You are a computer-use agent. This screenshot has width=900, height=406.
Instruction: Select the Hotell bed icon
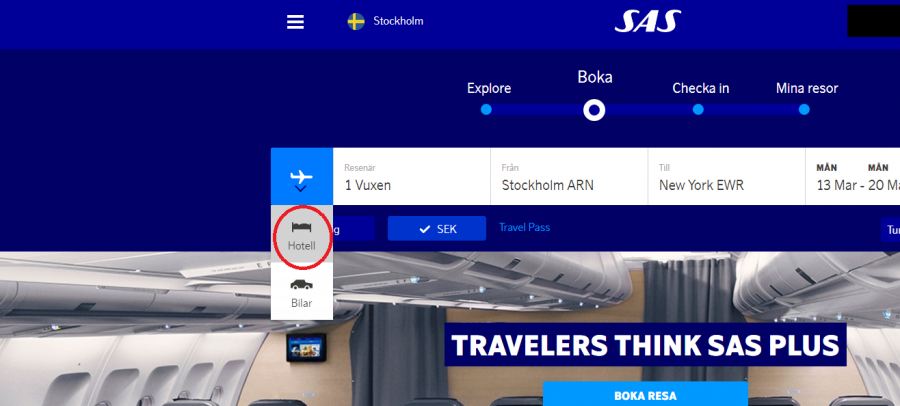pos(302,226)
